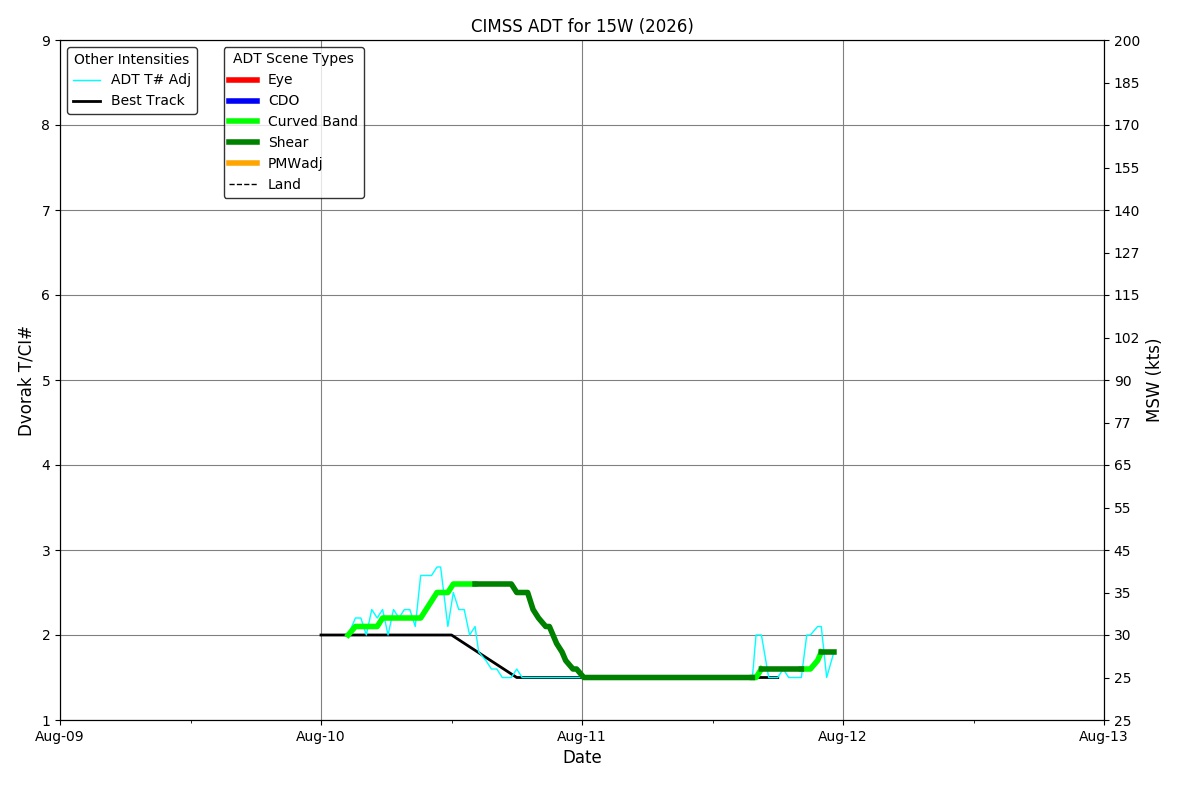Select the 'ADT Scene Types' legend title

(293, 59)
